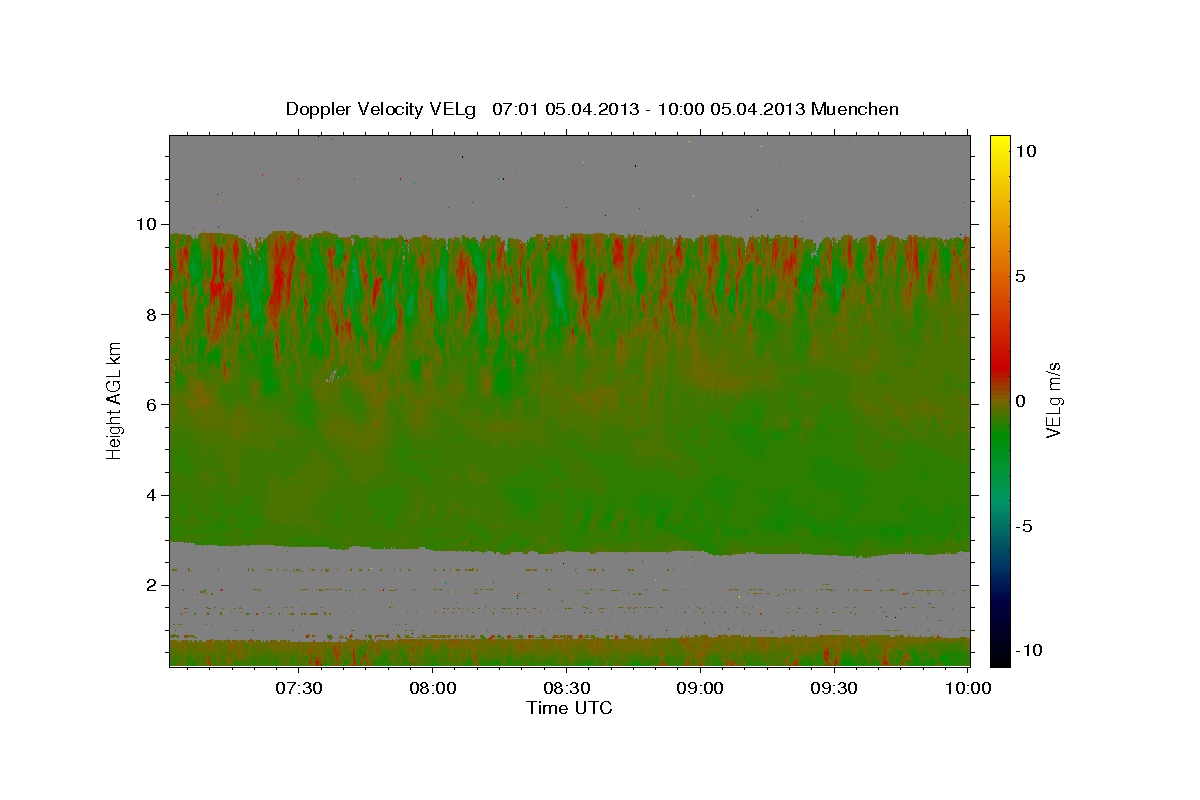Click the 09:00 time tick label
Image resolution: width=1200 pixels, height=800 pixels.
pyautogui.click(x=700, y=688)
